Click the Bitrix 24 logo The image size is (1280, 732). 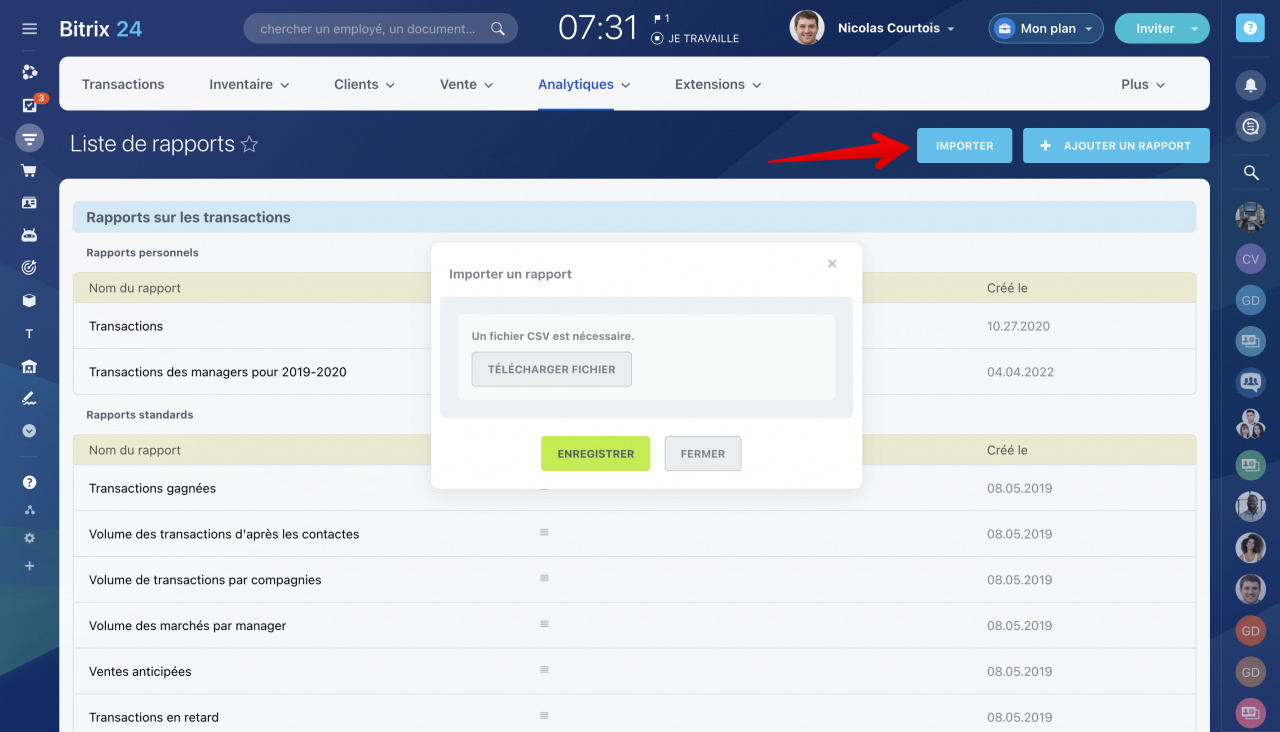pos(101,29)
